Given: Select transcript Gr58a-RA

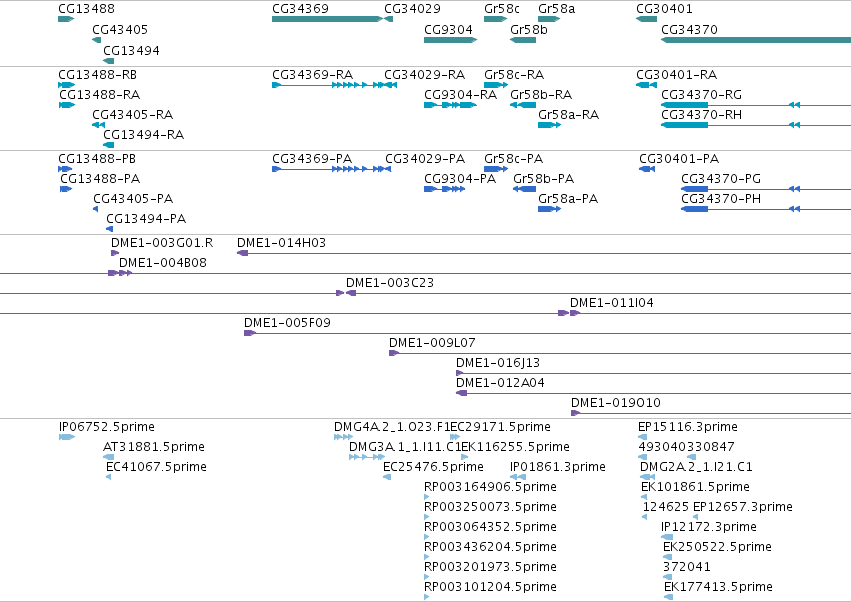Looking at the screenshot, I should coord(569,115).
